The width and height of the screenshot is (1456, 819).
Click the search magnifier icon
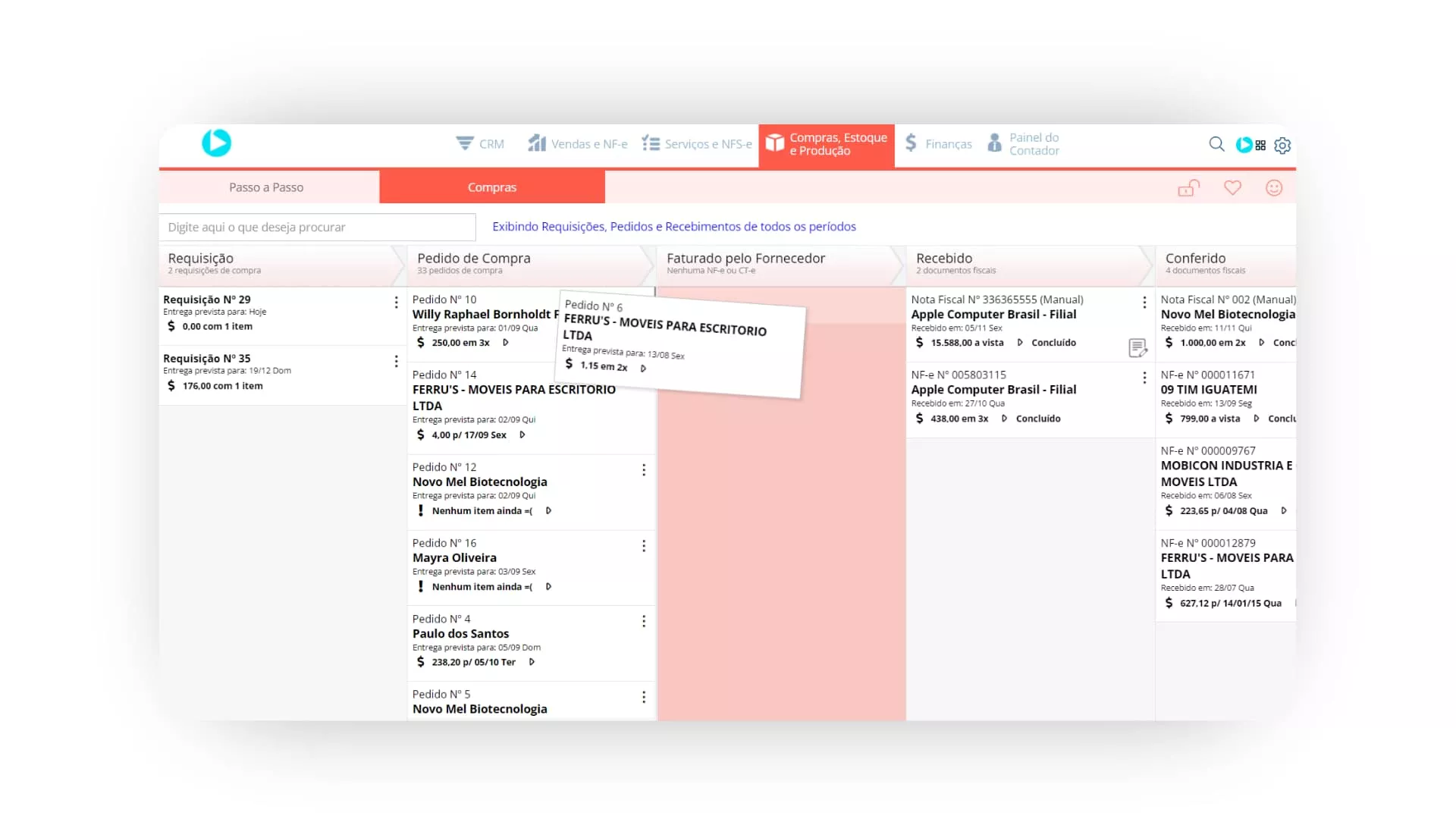1216,144
